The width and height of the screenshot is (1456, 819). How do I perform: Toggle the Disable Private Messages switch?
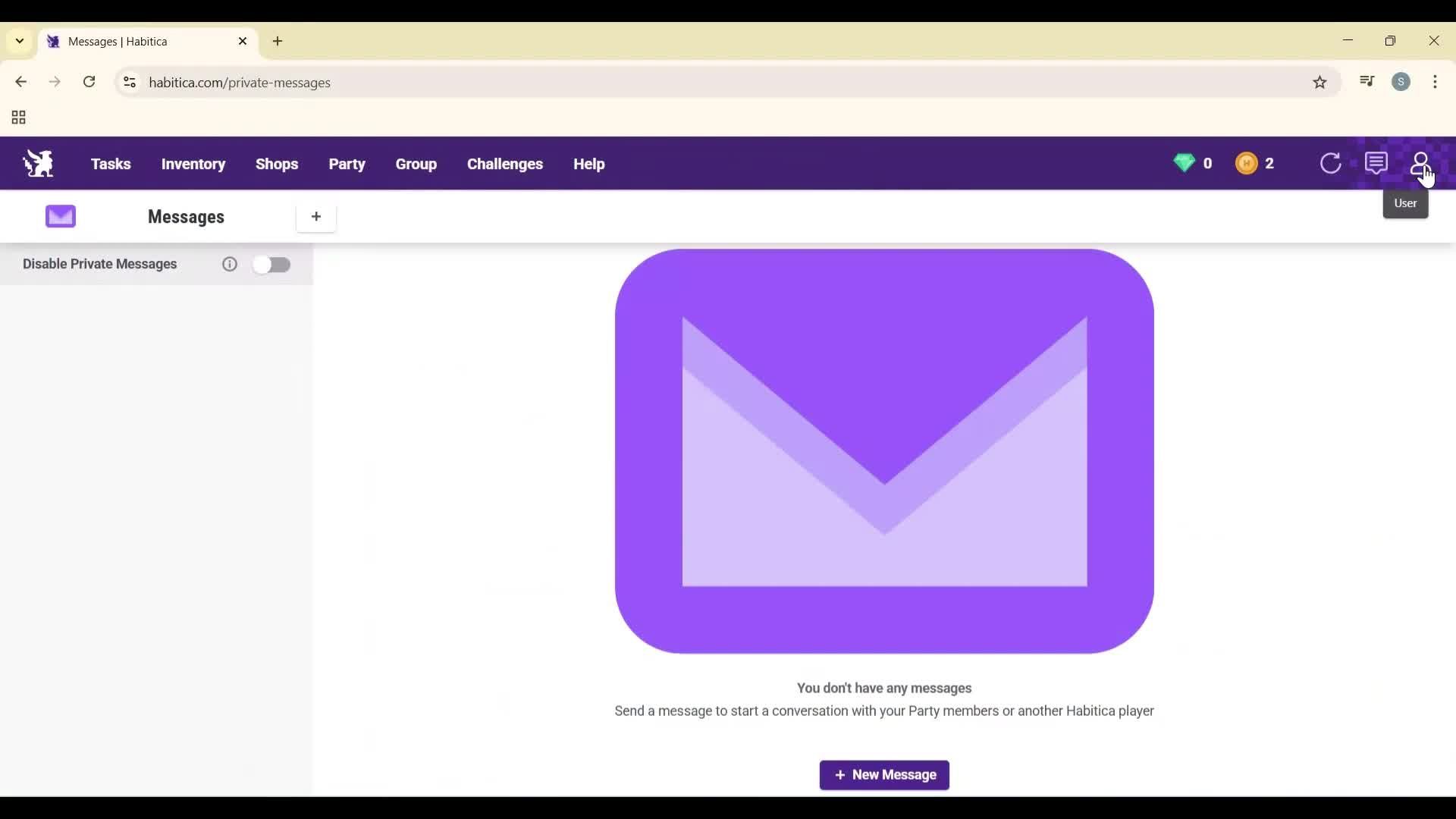point(272,264)
